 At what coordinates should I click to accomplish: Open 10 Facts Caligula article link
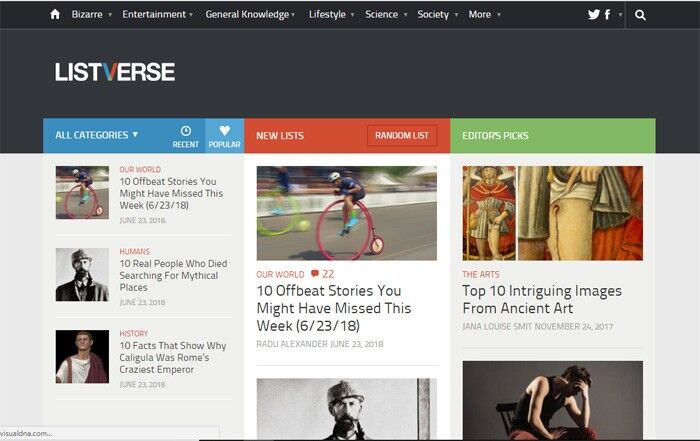[x=173, y=358]
